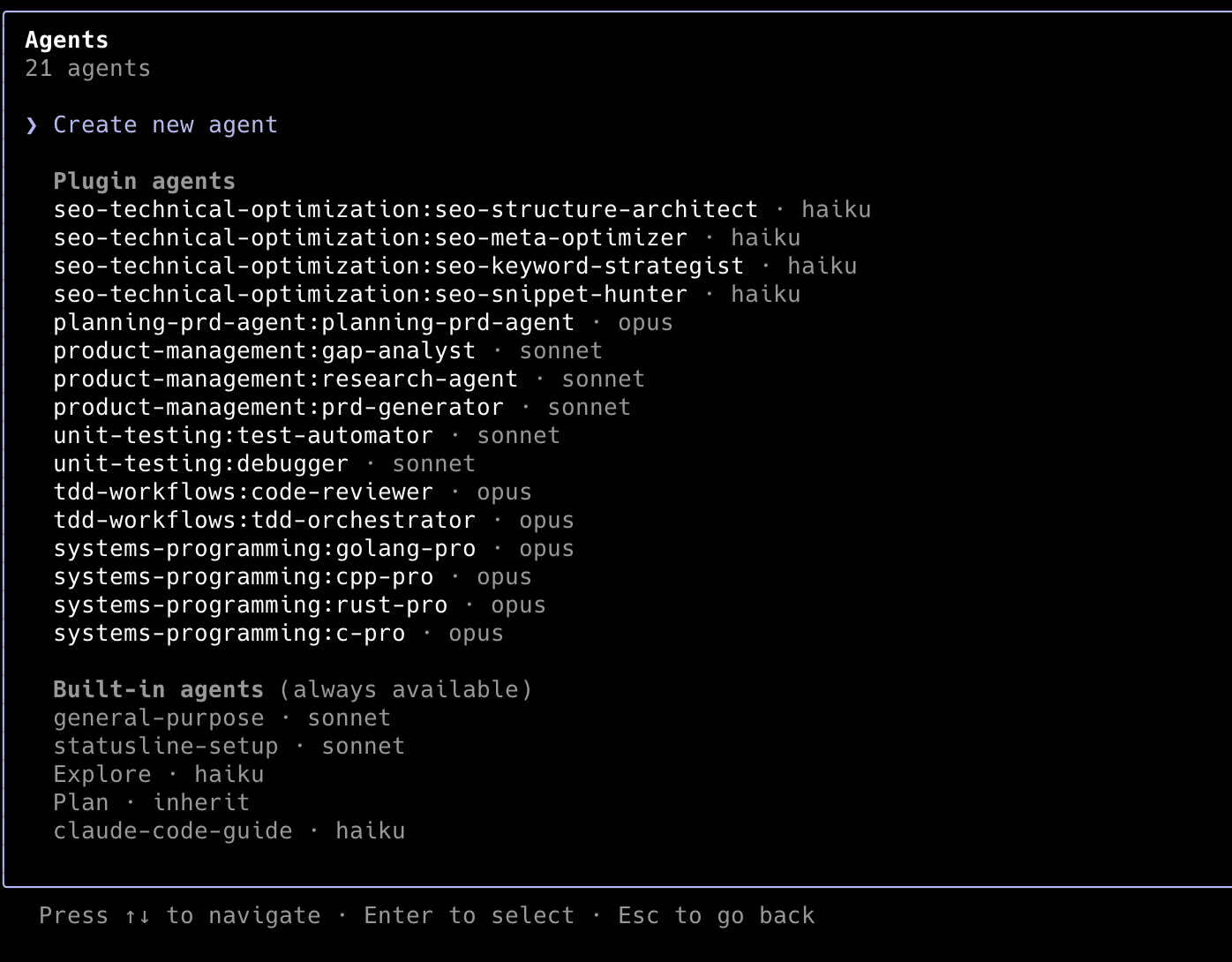Choose the rust-pro agent

(250, 605)
